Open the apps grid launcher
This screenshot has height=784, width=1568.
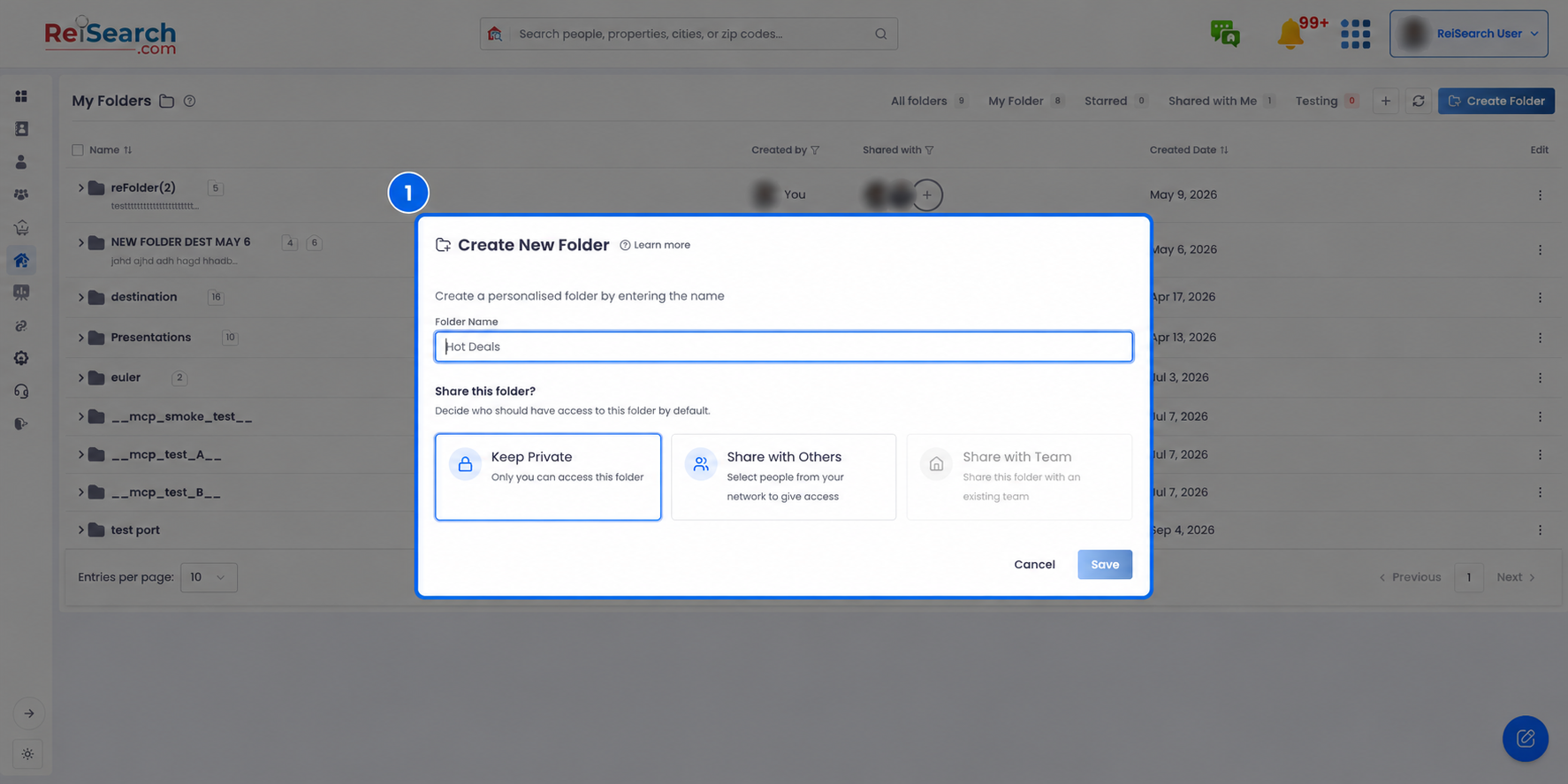tap(1355, 34)
